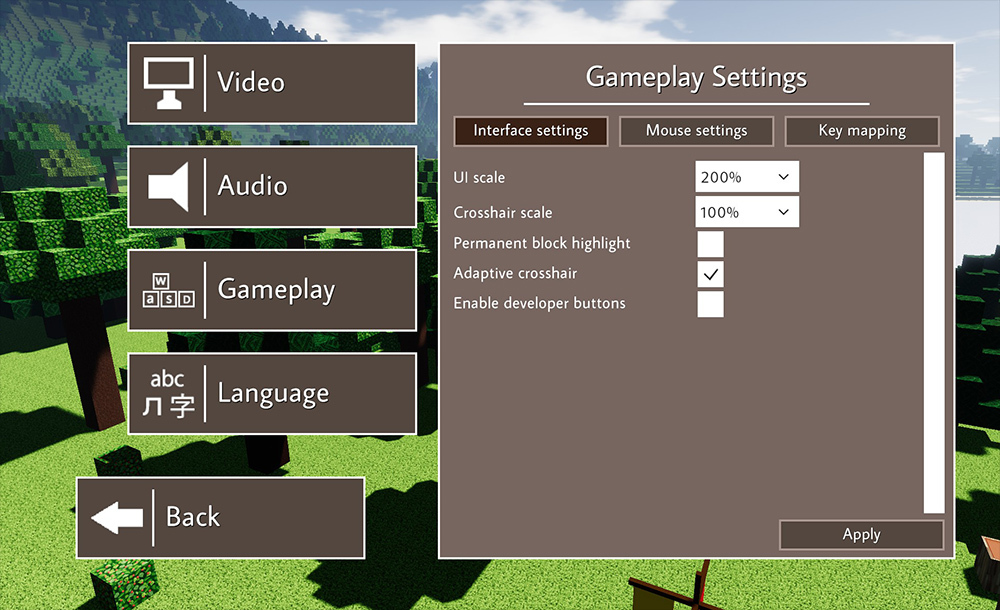
Task: Select the Audio text in the menu
Action: [252, 187]
